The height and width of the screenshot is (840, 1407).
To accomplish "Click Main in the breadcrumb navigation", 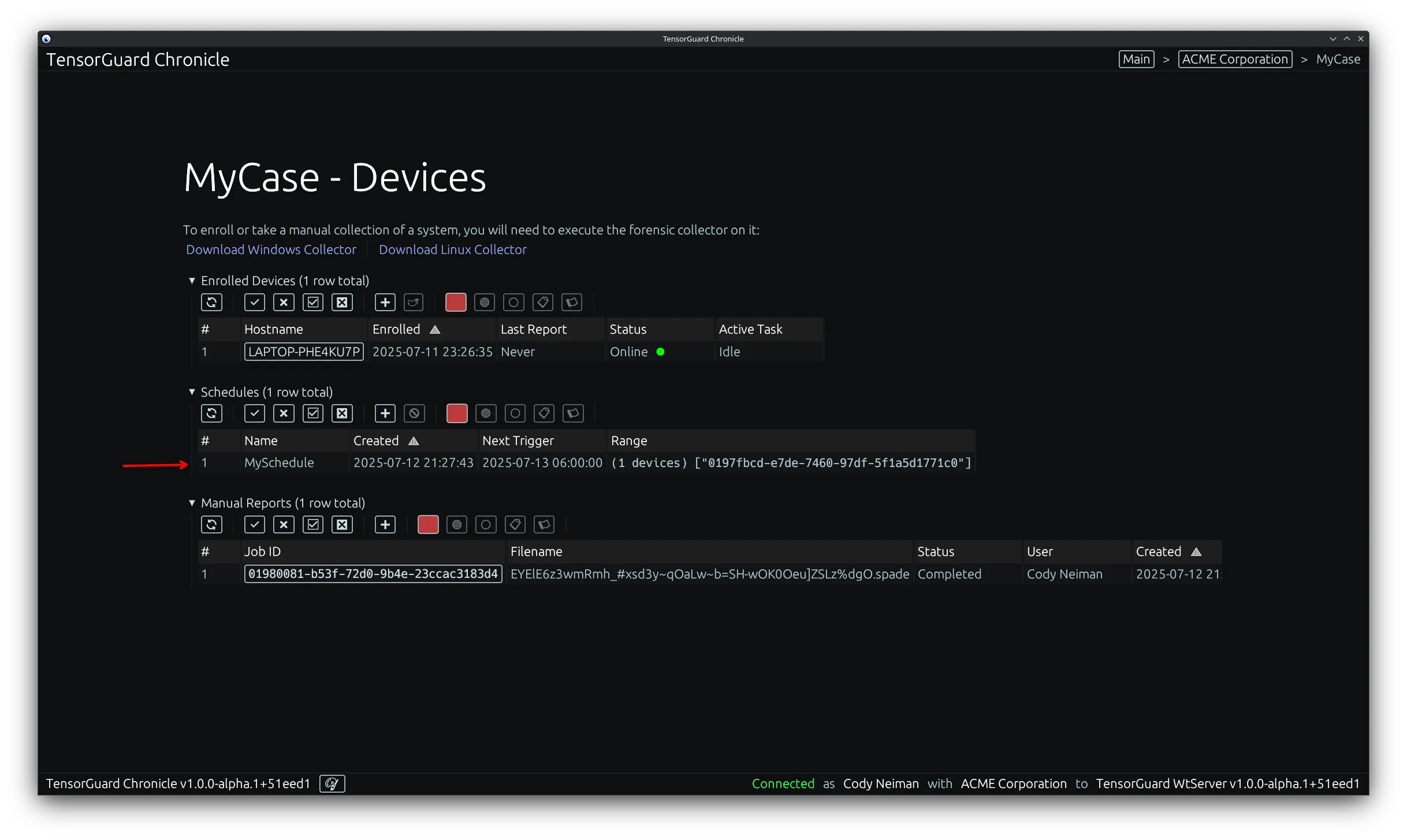I will [x=1136, y=59].
